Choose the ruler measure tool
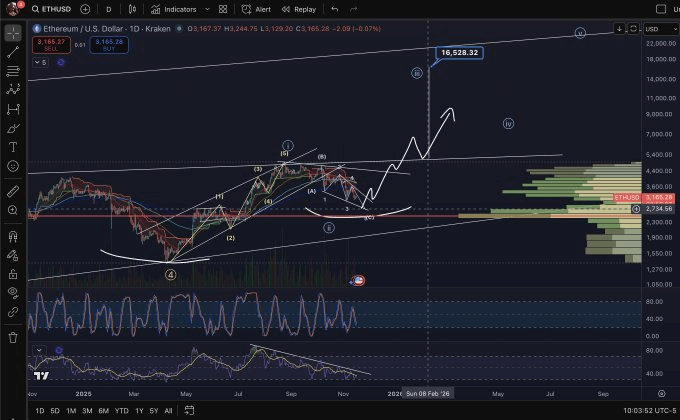 pyautogui.click(x=13, y=190)
